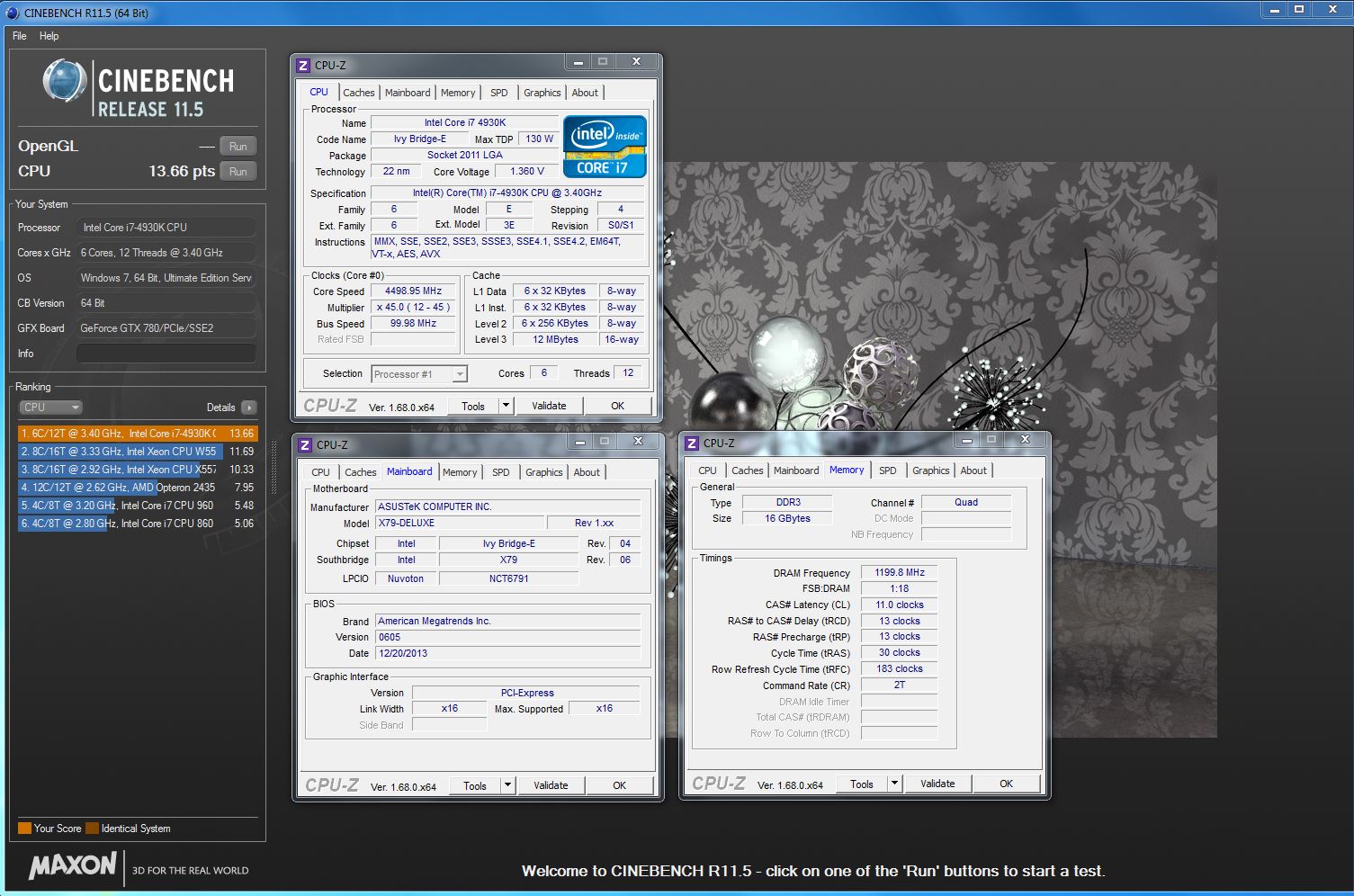Viewport: 1354px width, 896px height.
Task: Switch to About tab in top CPU-Z window
Action: pyautogui.click(x=585, y=93)
